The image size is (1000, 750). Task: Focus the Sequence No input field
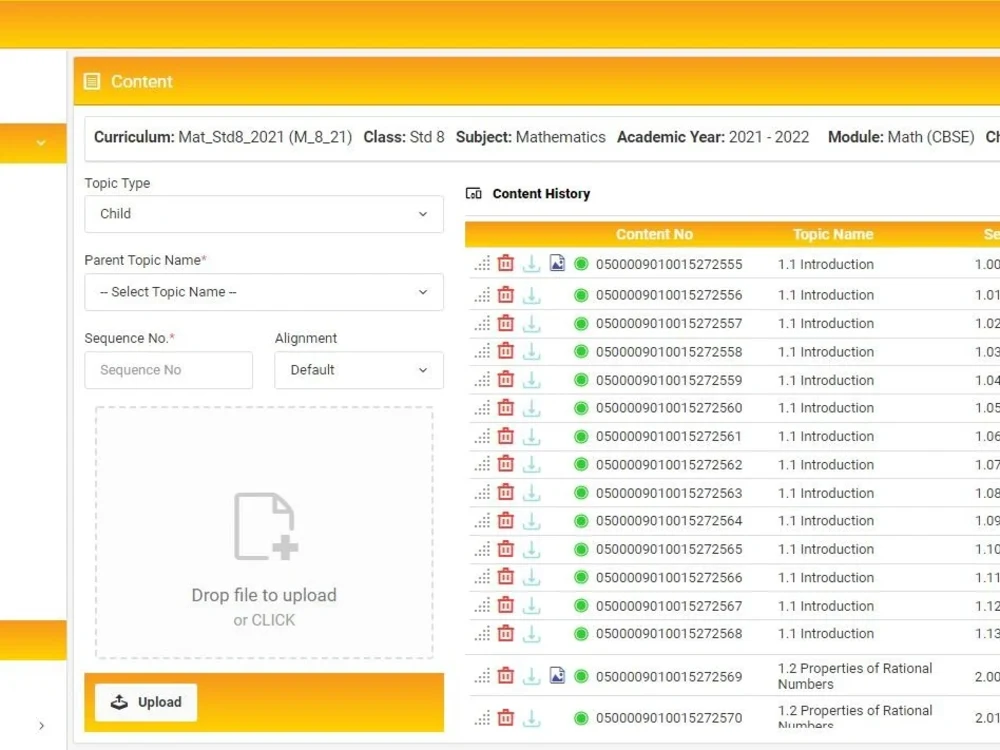168,370
